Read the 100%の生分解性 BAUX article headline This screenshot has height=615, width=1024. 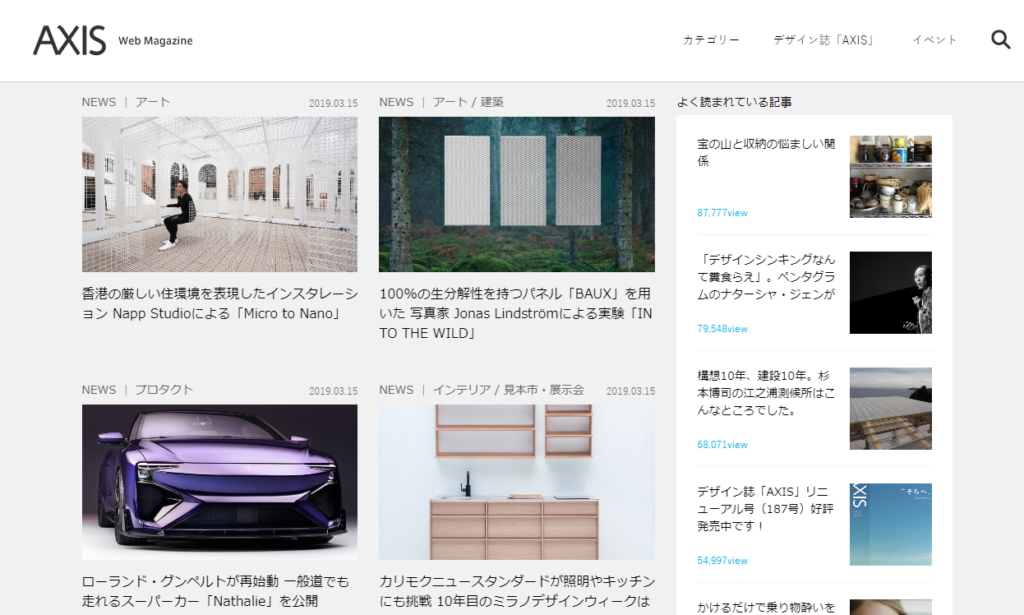516,313
